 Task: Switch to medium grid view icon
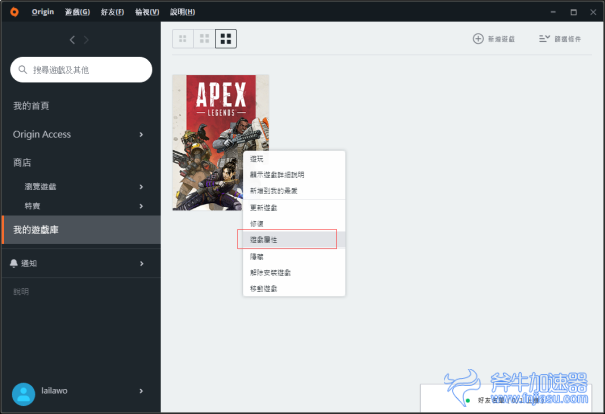coord(204,39)
